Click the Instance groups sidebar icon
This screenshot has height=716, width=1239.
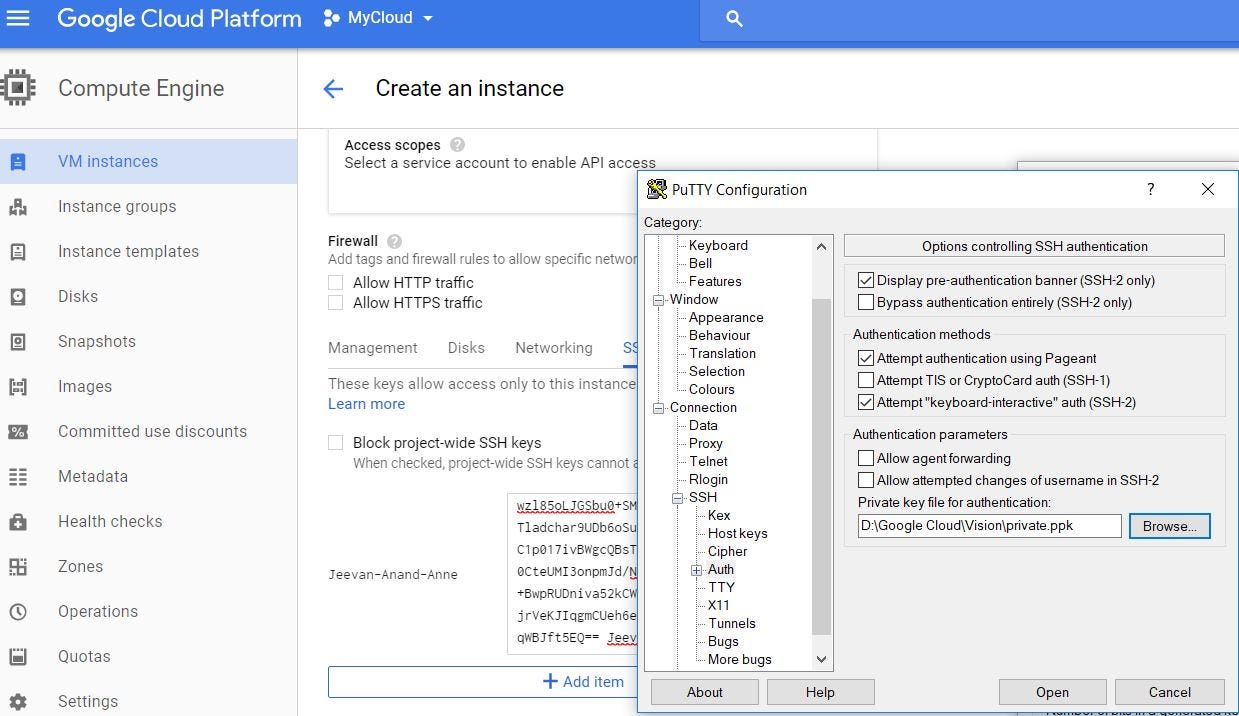tap(18, 207)
